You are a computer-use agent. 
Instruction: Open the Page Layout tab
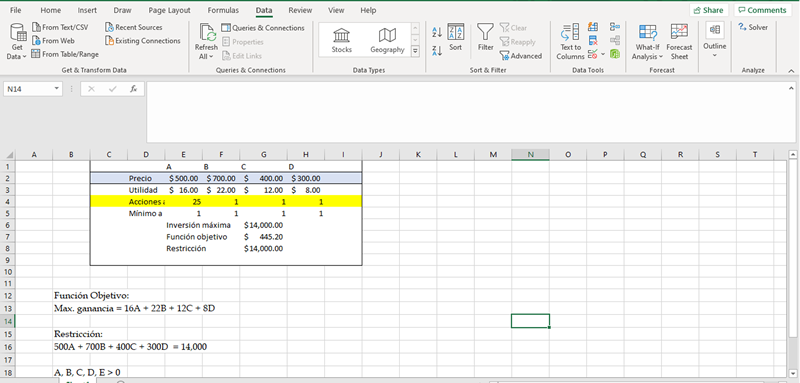click(x=169, y=10)
